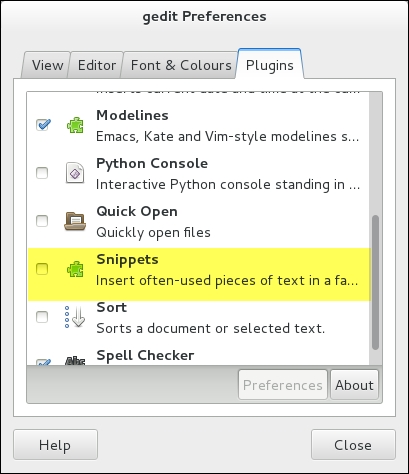Image resolution: width=409 pixels, height=474 pixels.
Task: Open the Editor tab
Action: [x=97, y=65]
